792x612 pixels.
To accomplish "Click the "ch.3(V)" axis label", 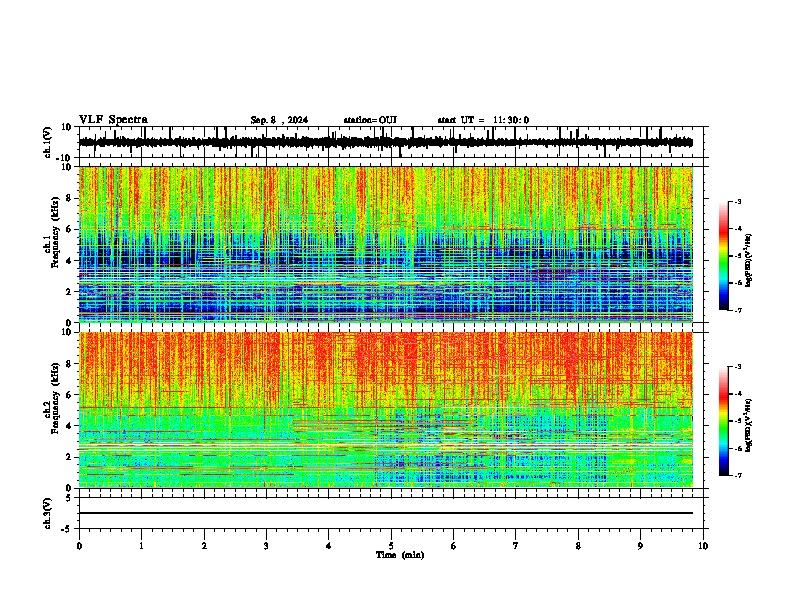I will click(48, 513).
